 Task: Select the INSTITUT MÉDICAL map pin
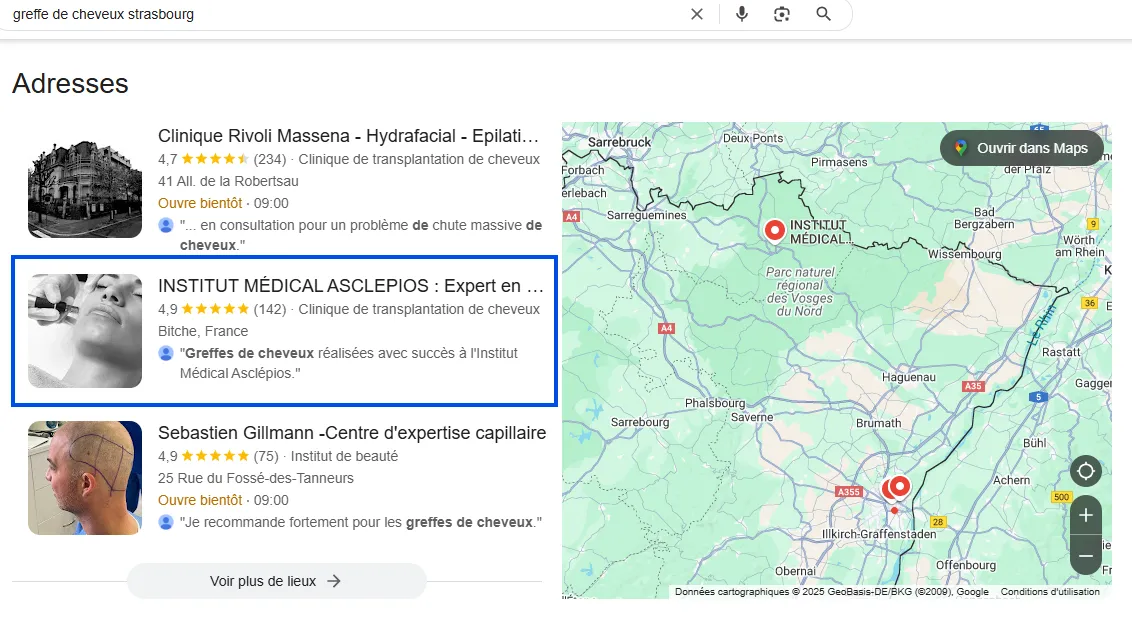(775, 230)
